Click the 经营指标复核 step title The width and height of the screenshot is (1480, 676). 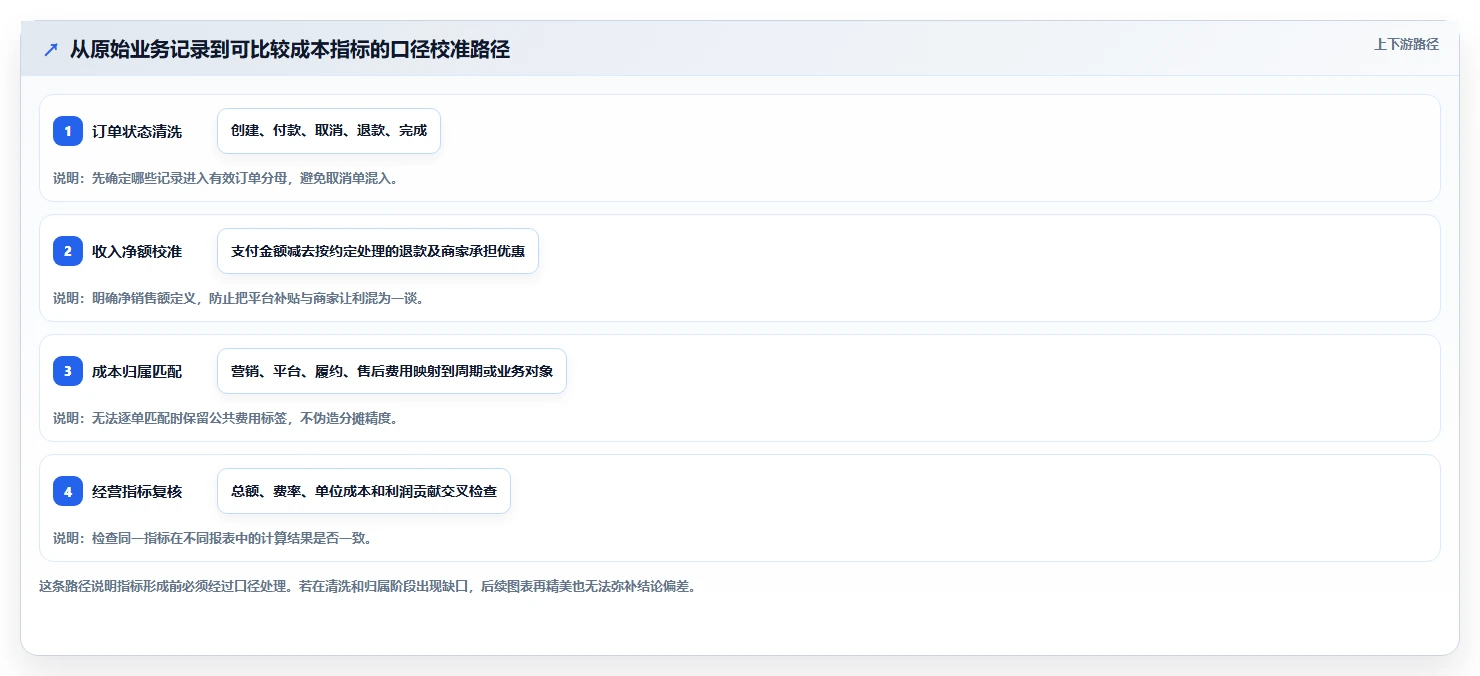[x=137, y=491]
